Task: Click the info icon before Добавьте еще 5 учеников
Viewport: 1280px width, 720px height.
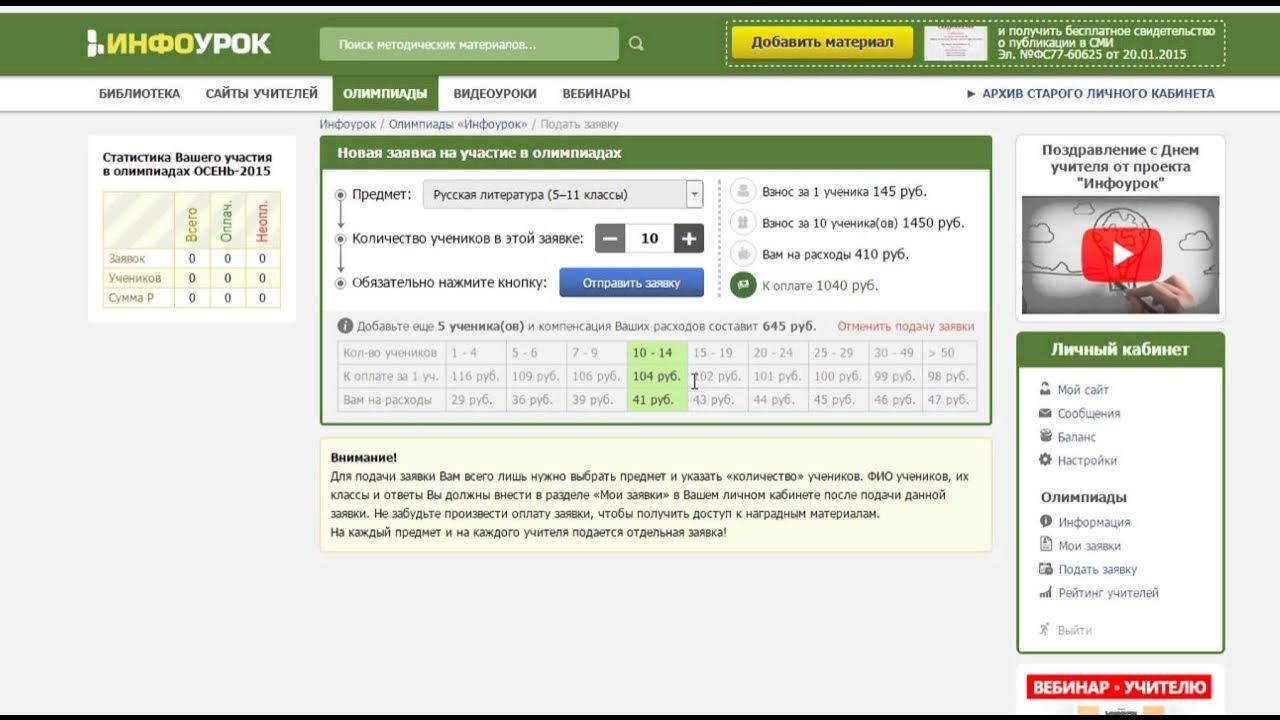Action: 345,326
